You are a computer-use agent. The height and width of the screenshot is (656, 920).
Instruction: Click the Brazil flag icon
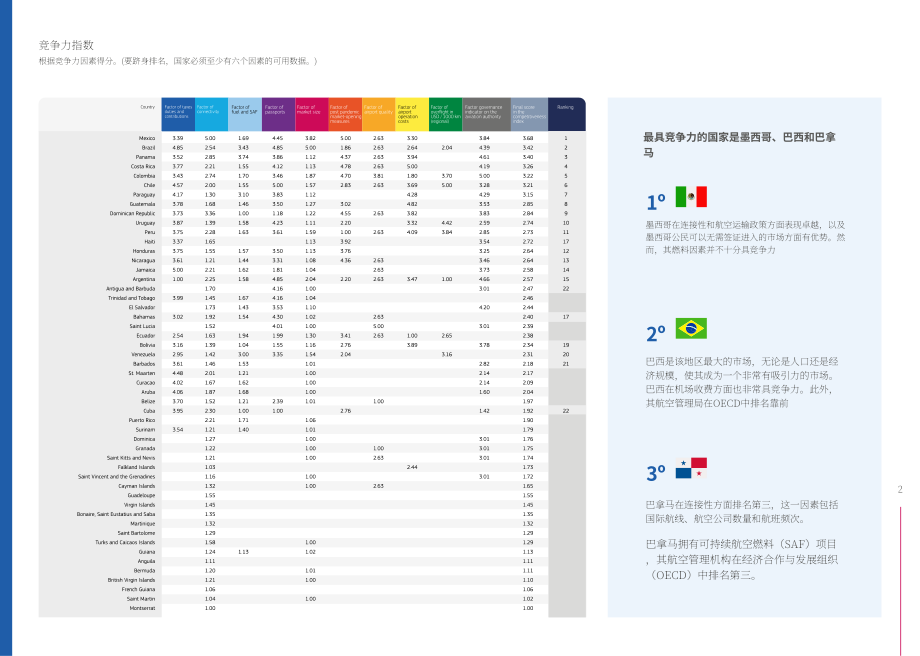click(691, 329)
